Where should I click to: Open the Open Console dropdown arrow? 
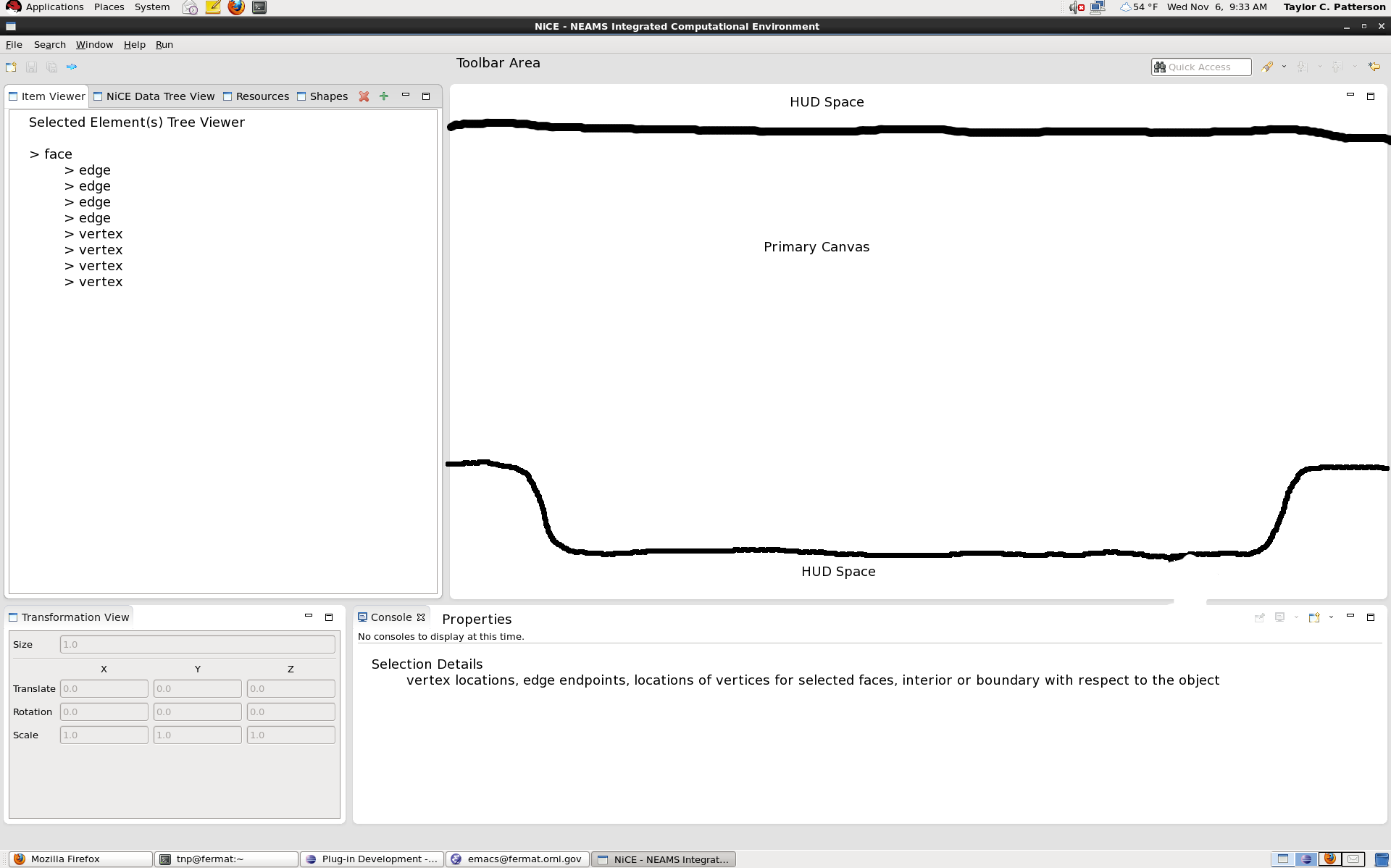[x=1332, y=617]
